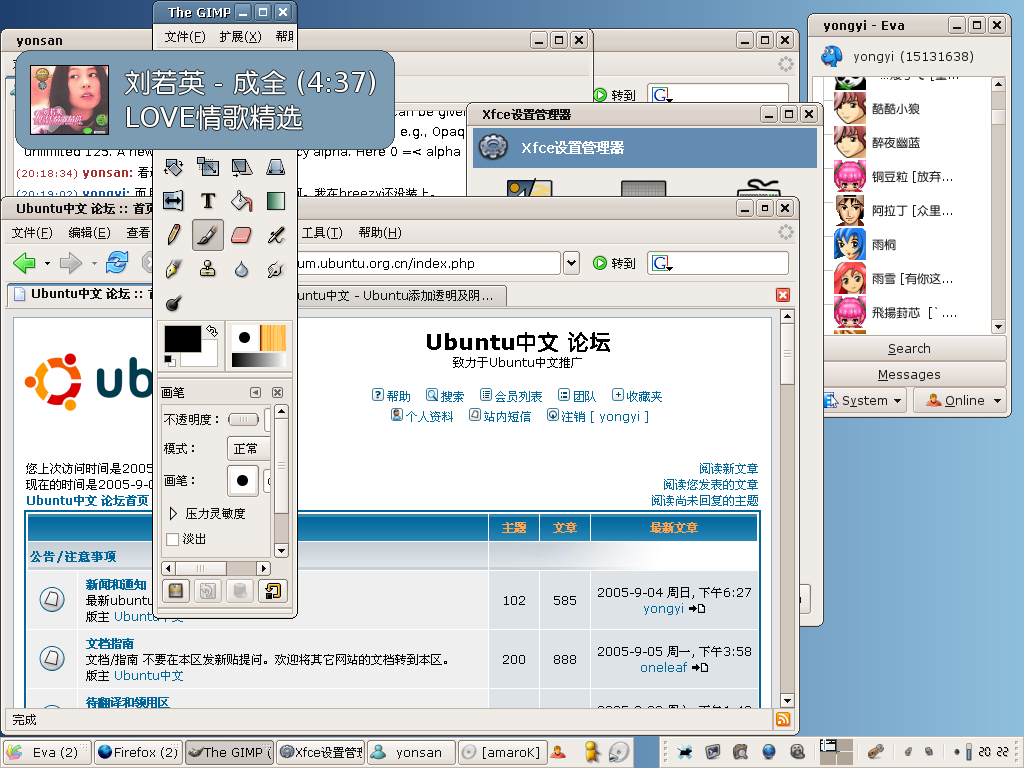
Task: Select the Scale tool in GIMP
Action: [208, 167]
